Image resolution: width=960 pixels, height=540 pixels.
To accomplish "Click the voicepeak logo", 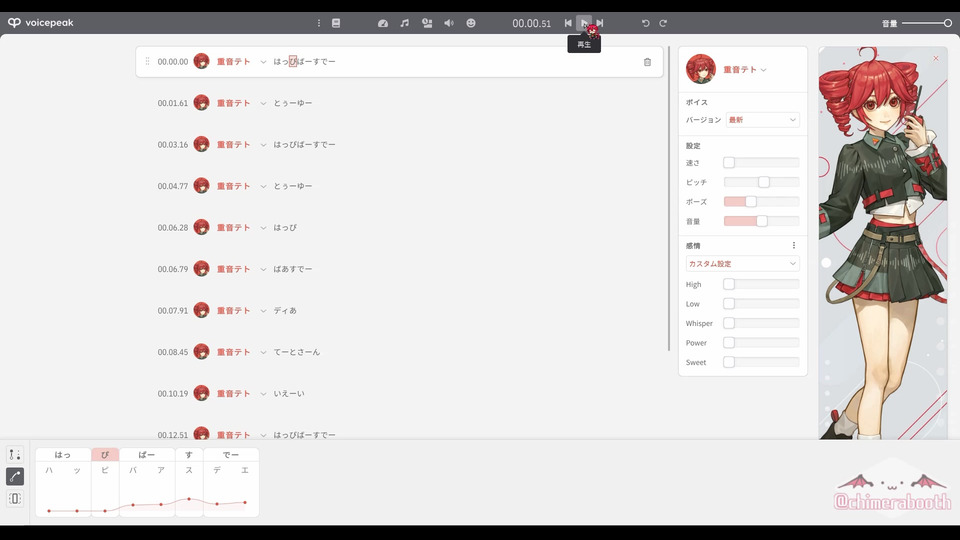I will pos(40,23).
